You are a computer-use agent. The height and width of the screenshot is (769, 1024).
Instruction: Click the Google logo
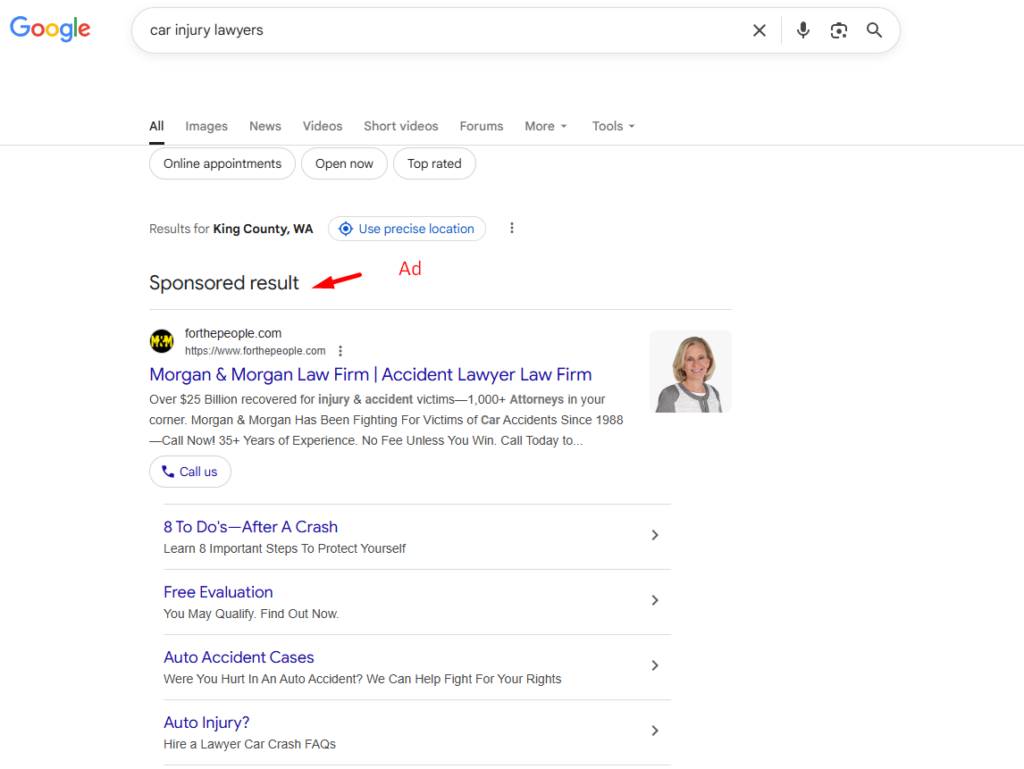click(49, 29)
